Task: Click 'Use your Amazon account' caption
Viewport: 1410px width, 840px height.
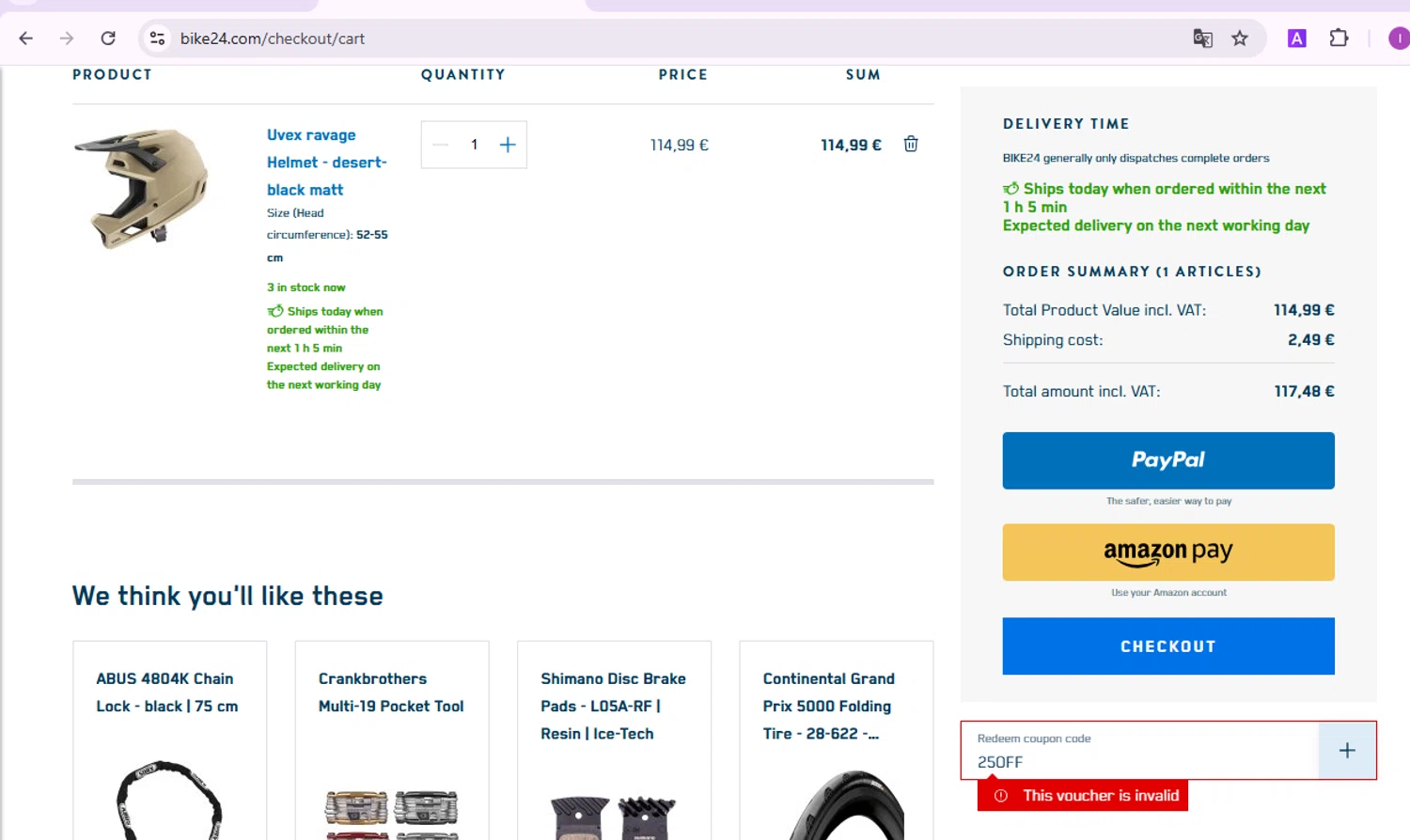Action: coord(1168,593)
